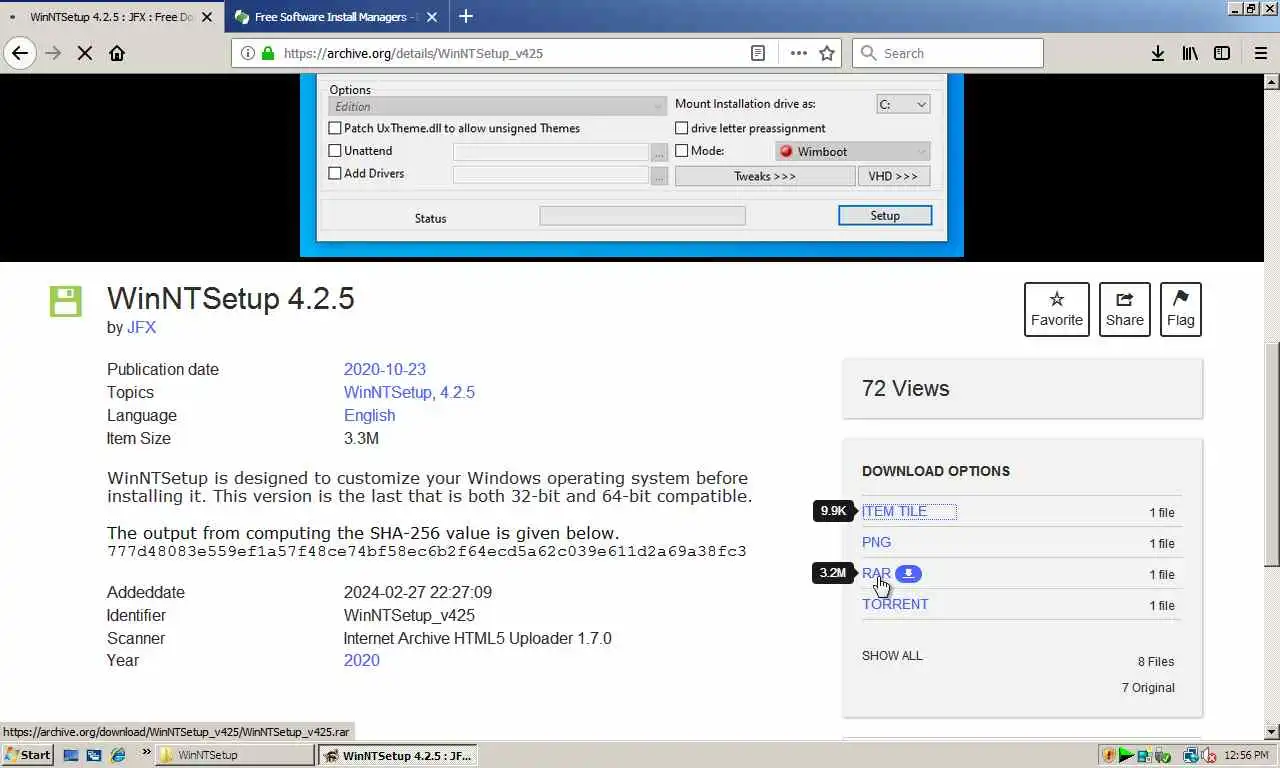The height and width of the screenshot is (768, 1280).
Task: Click green arrow download manager tray icon
Action: [x=1127, y=755]
